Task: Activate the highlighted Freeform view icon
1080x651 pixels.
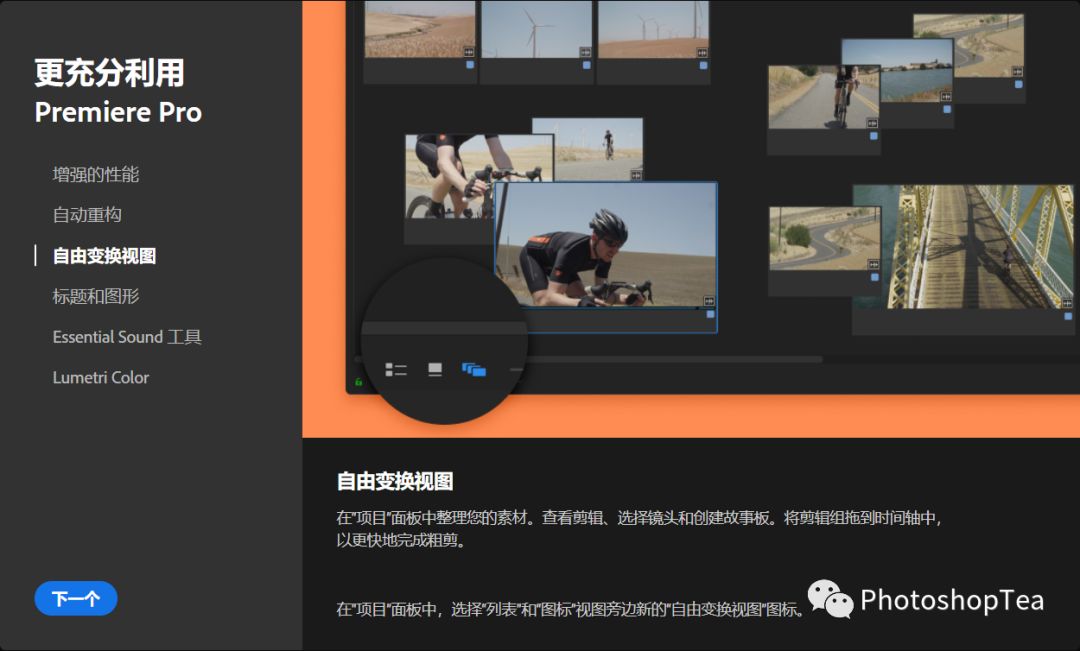Action: (472, 368)
